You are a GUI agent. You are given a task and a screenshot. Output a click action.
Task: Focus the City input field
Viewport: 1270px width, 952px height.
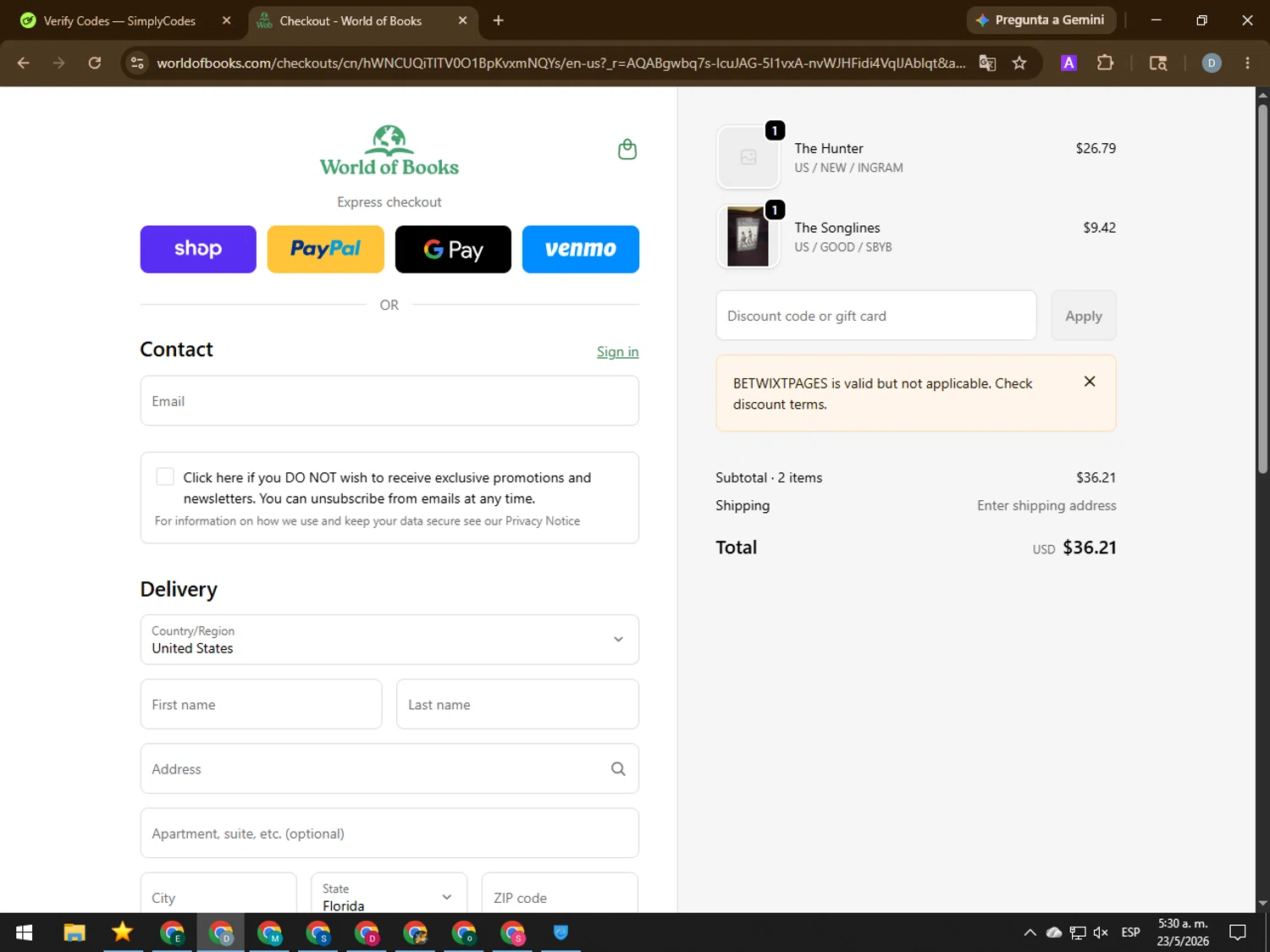pyautogui.click(x=218, y=893)
